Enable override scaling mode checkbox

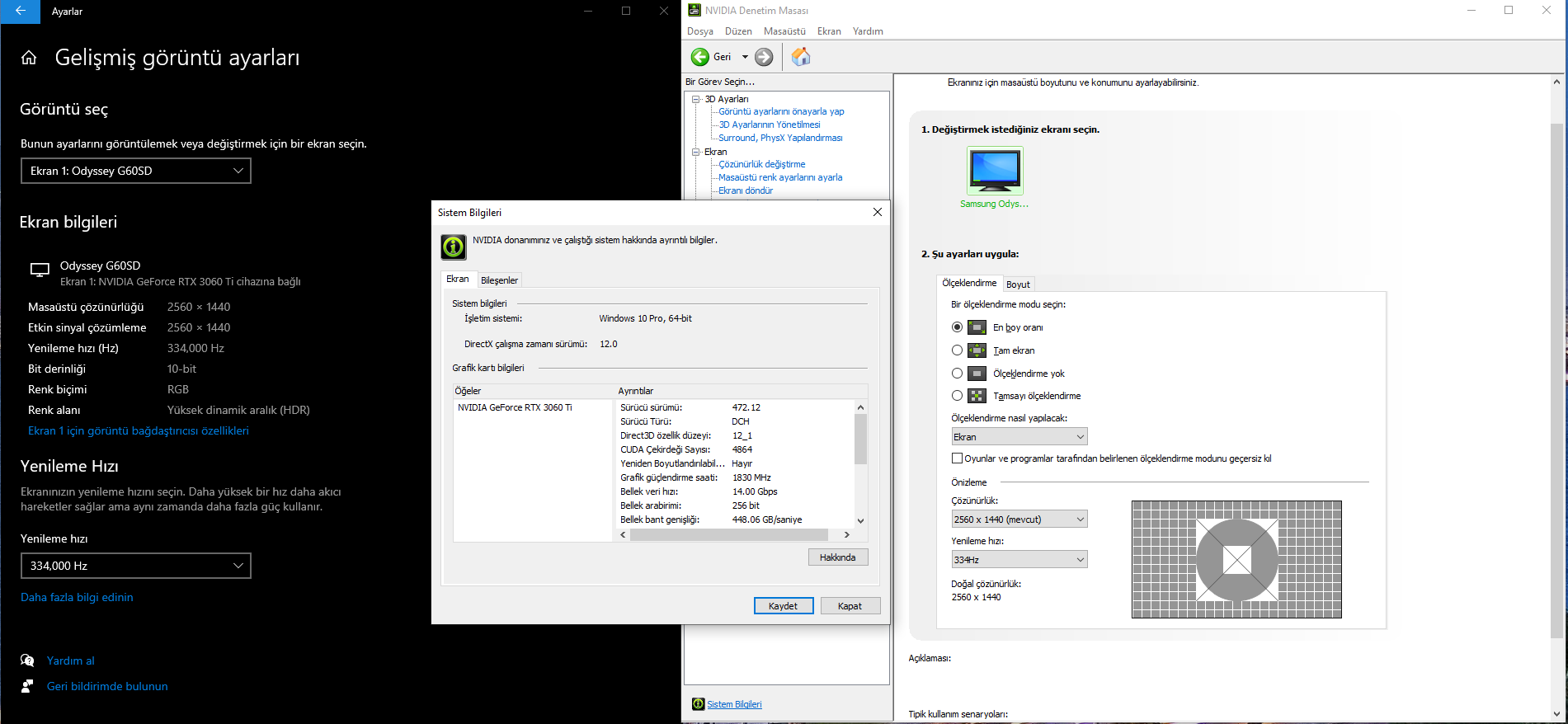pos(957,458)
